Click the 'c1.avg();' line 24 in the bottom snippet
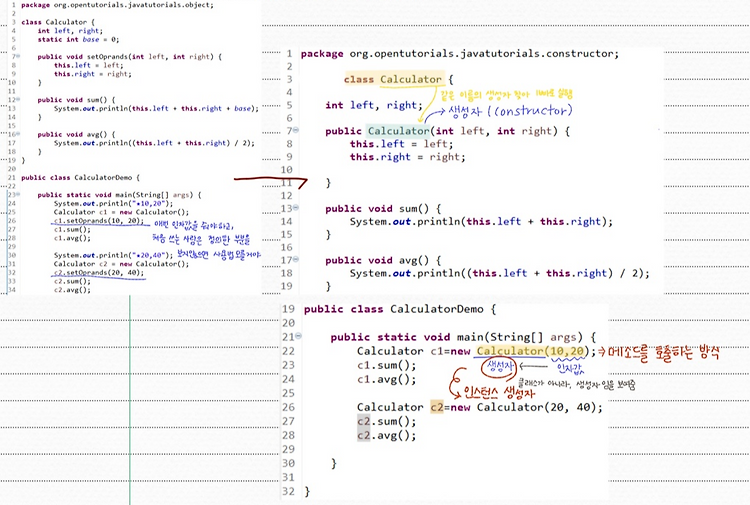This screenshot has width=750, height=505. pyautogui.click(x=386, y=379)
